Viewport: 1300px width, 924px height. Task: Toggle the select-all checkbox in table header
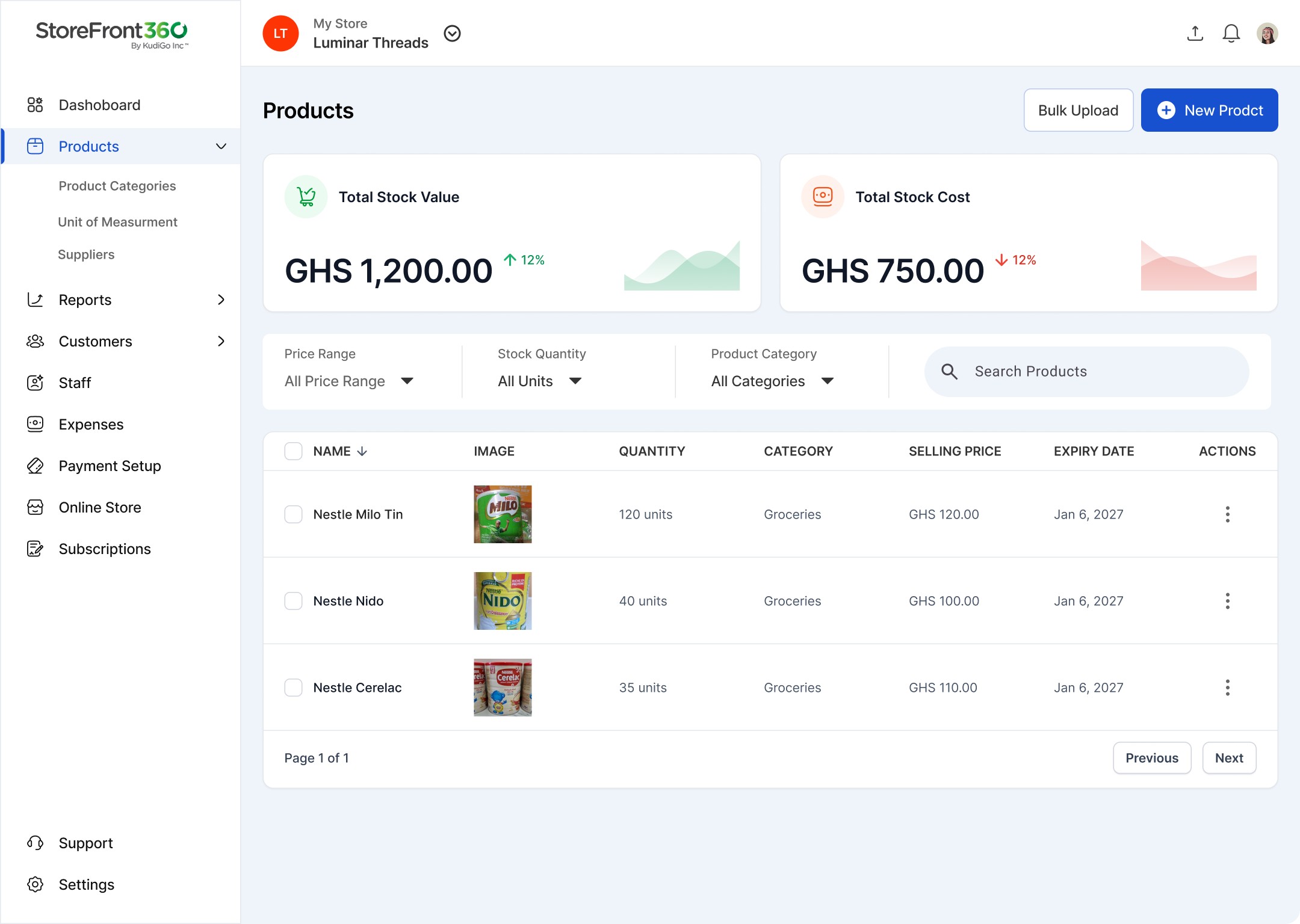coord(293,451)
